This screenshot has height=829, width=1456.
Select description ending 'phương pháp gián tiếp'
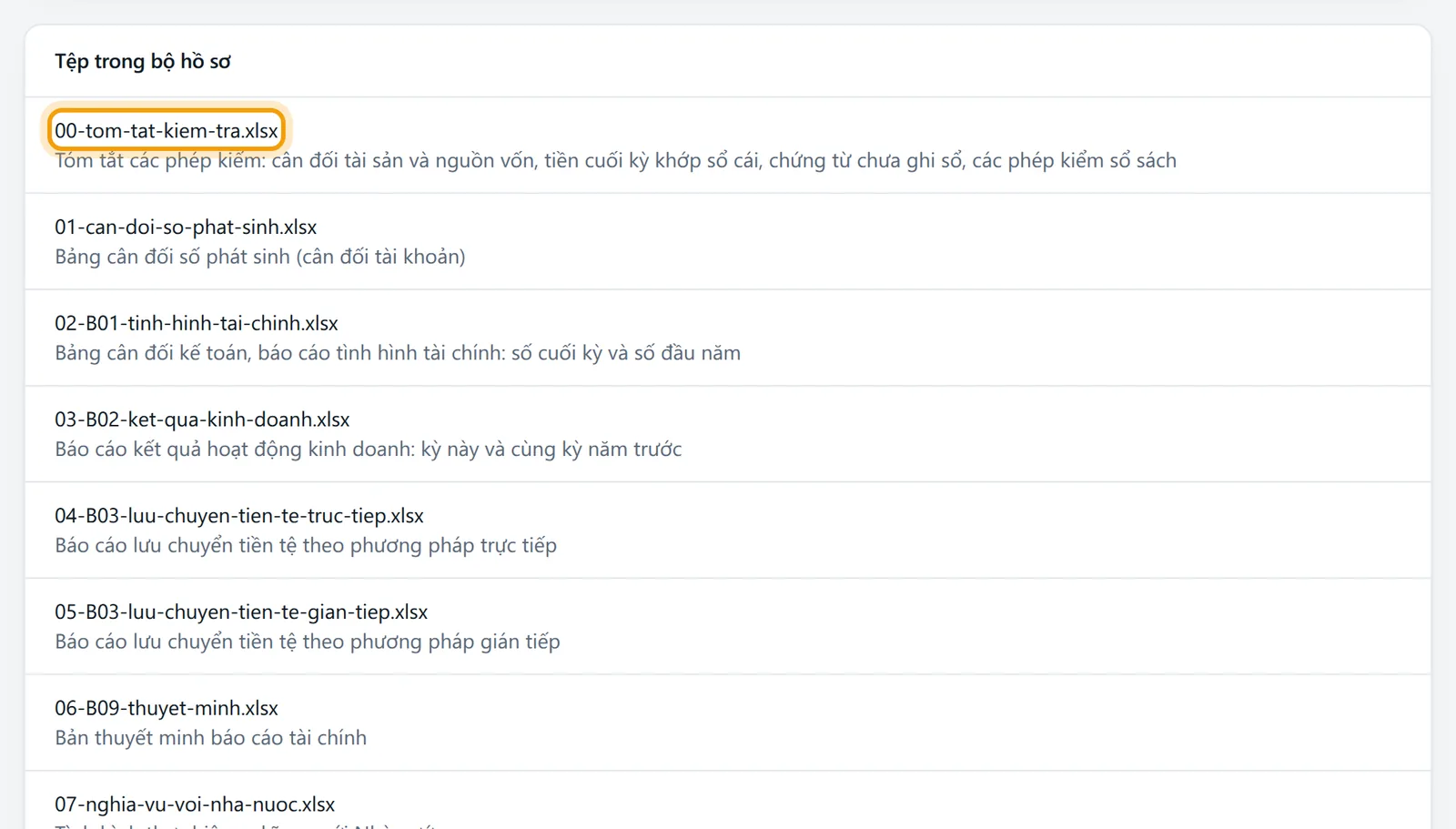(x=308, y=642)
